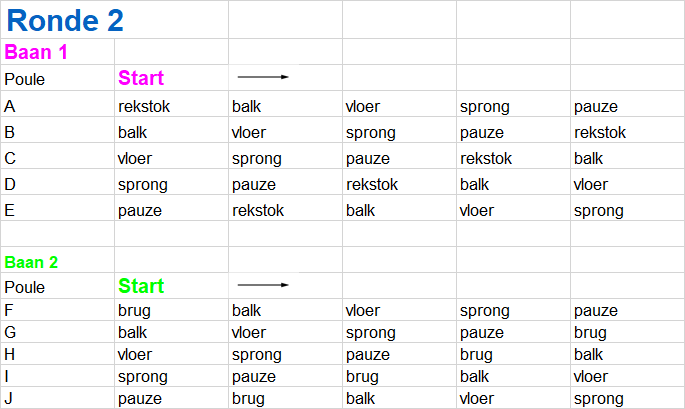Click the empty cell right of Ronde 2
685x409 pixels.
[285, 20]
